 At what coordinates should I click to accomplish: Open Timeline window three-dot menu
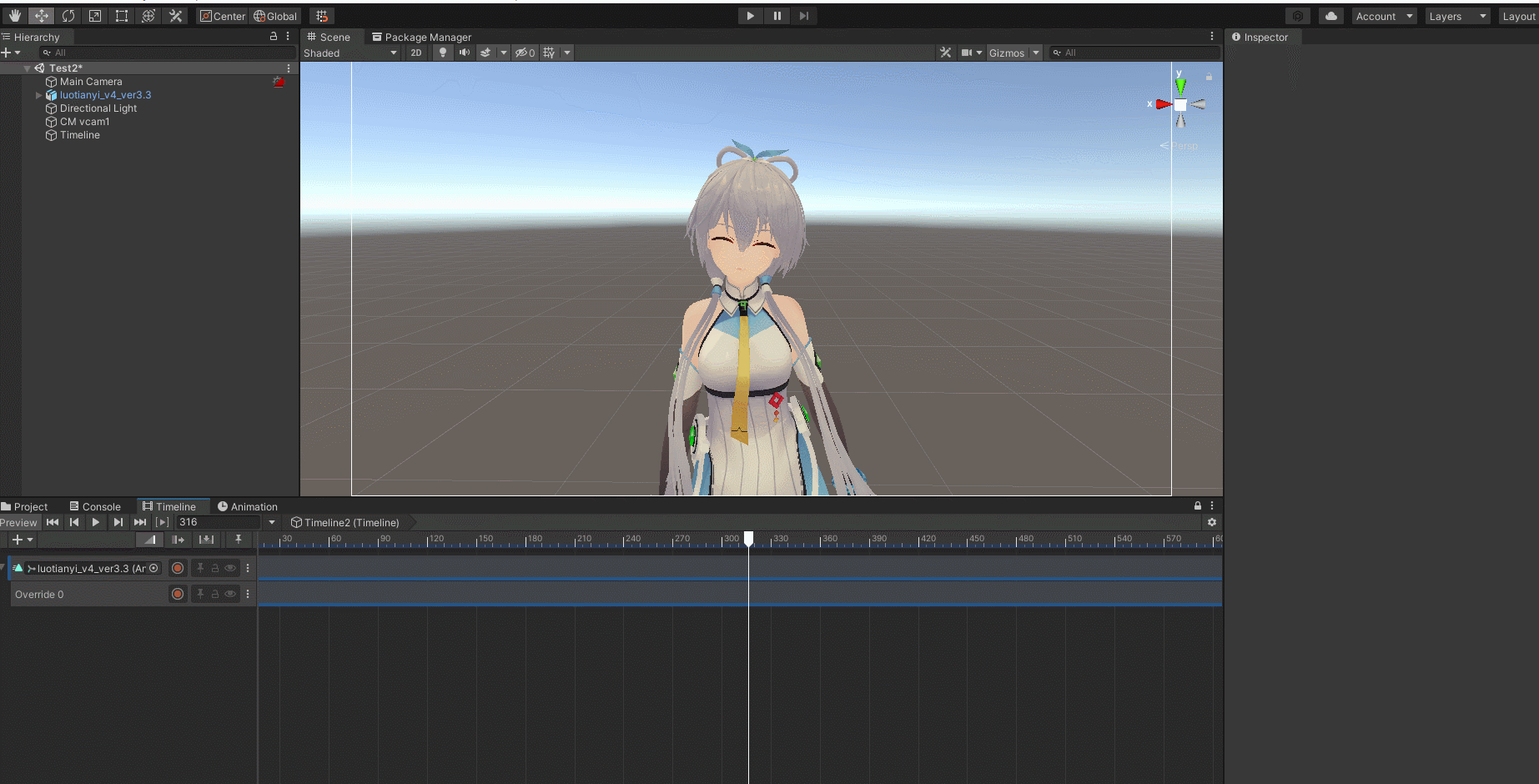coord(1212,505)
